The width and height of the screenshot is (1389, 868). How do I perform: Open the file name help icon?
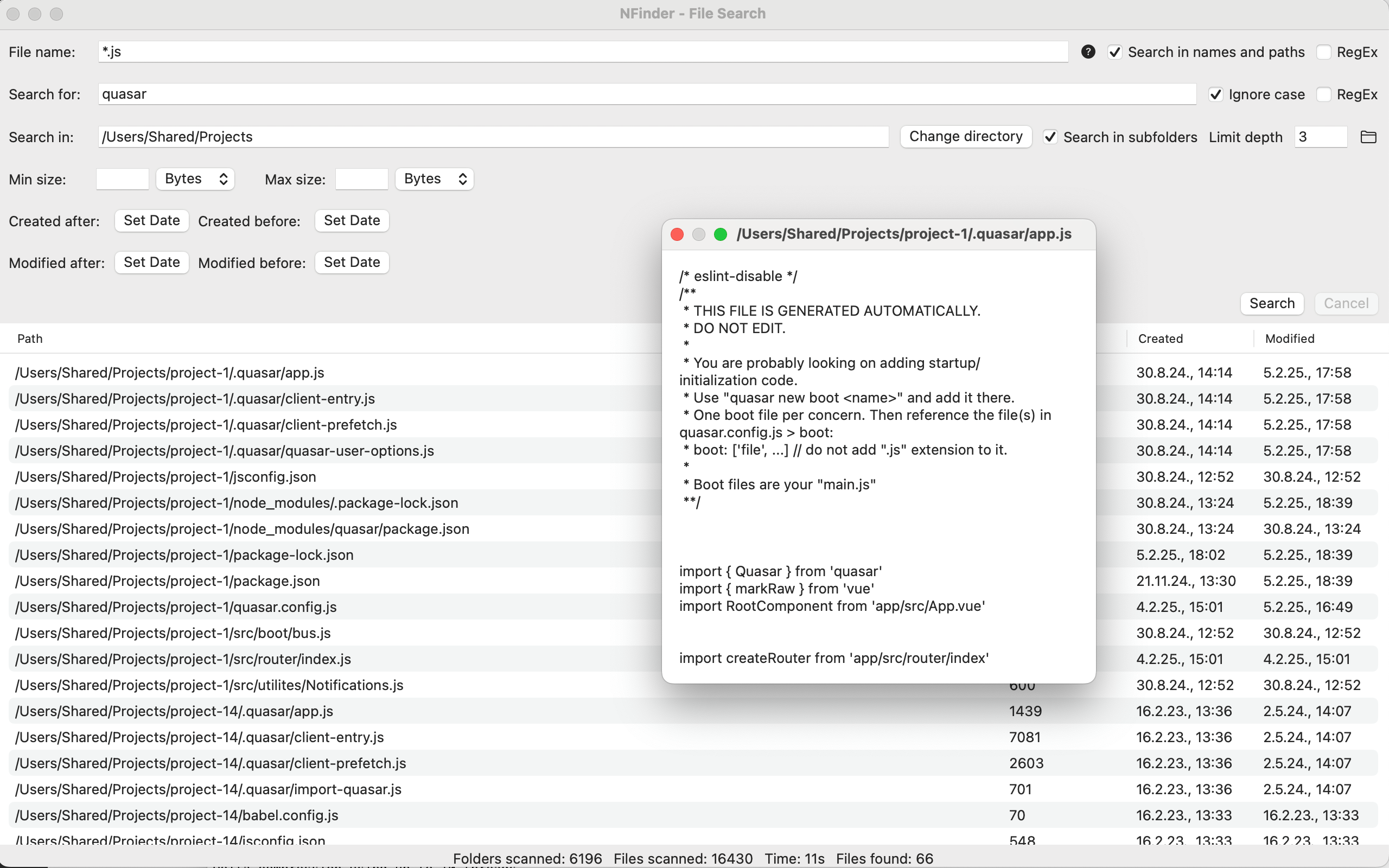[1088, 52]
